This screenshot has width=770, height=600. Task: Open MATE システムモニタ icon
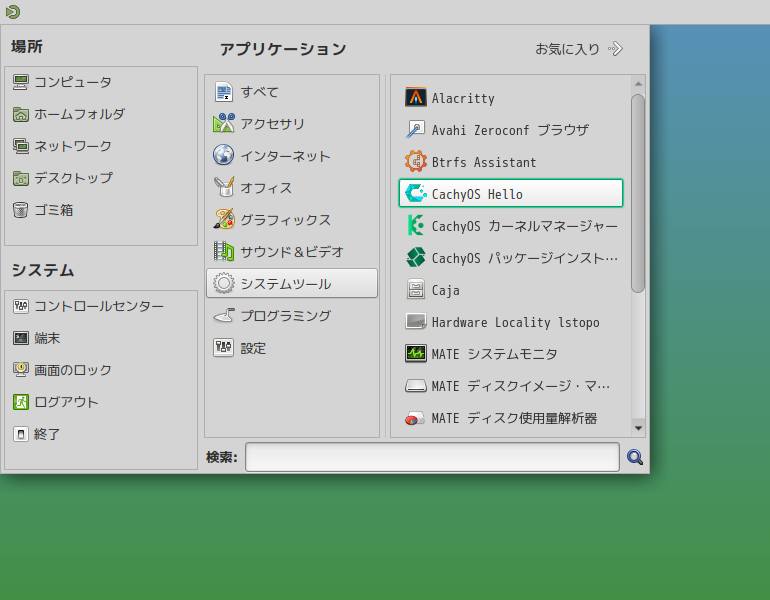[415, 354]
